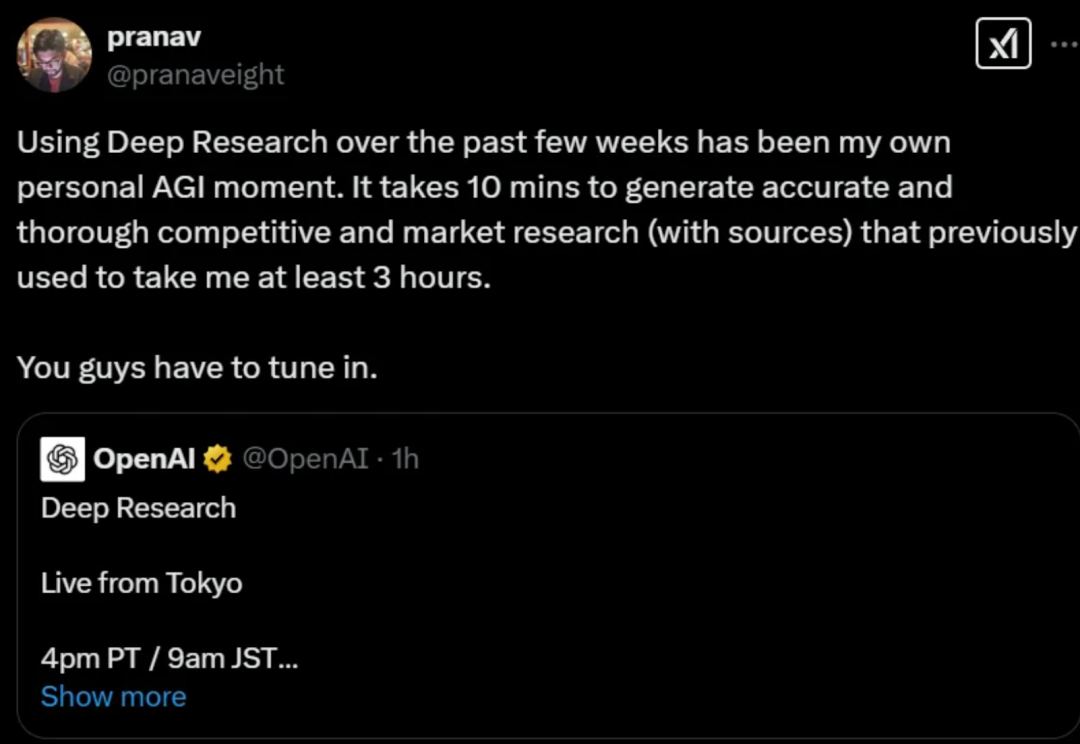Open pranav display name profile link
This screenshot has width=1080, height=744.
click(x=154, y=37)
